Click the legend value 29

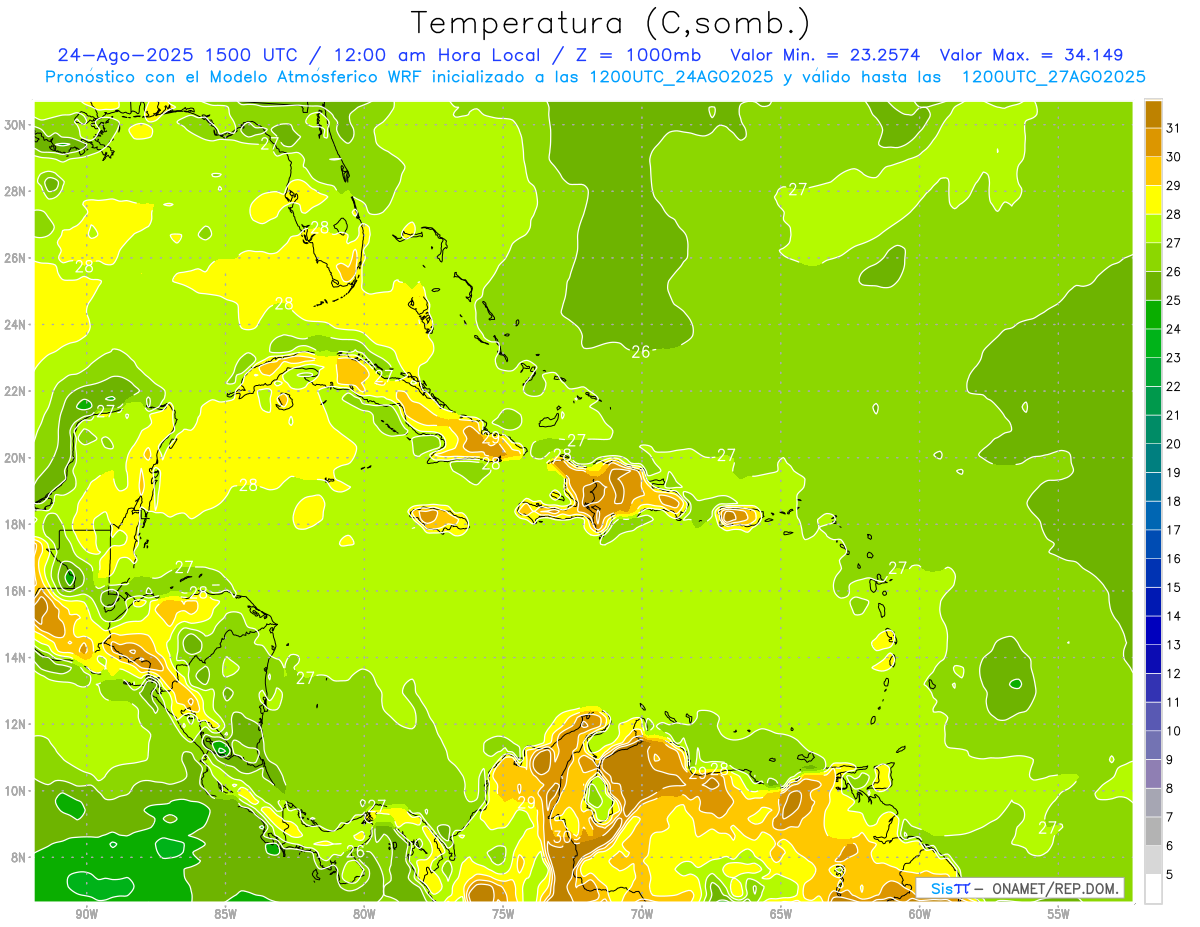tap(1174, 185)
